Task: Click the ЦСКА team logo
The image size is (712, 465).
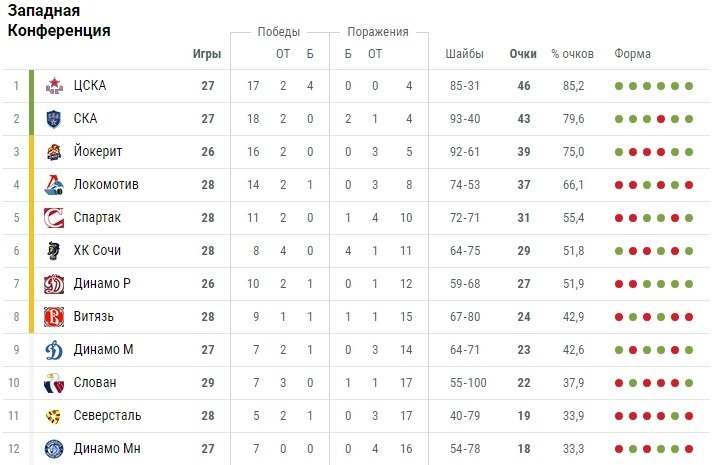Action: 54,86
